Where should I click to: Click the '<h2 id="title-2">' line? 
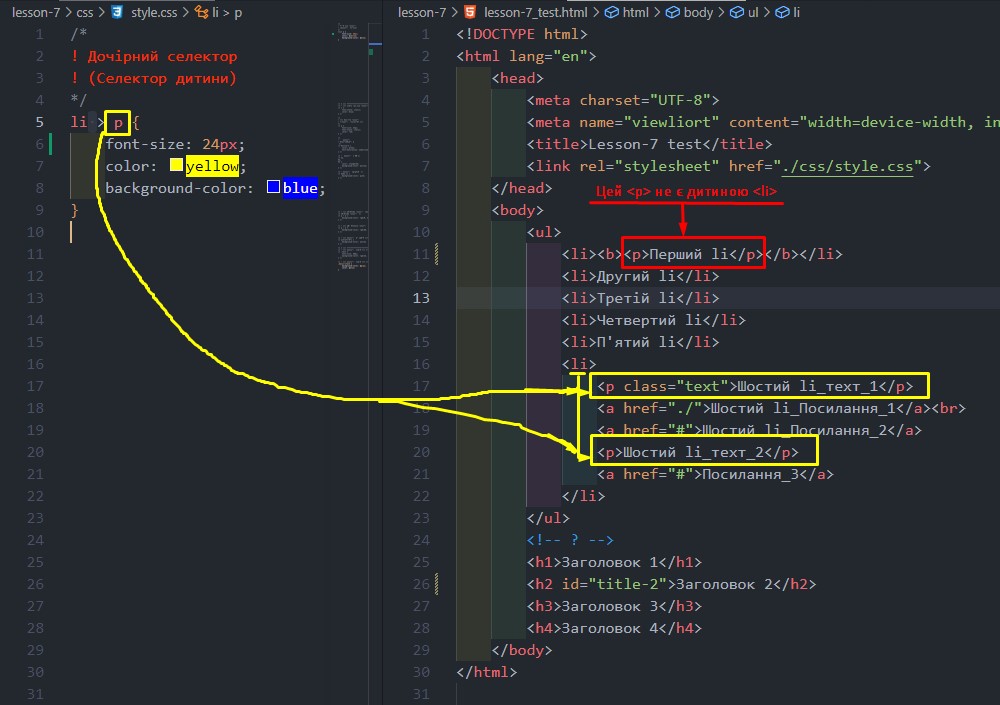672,584
